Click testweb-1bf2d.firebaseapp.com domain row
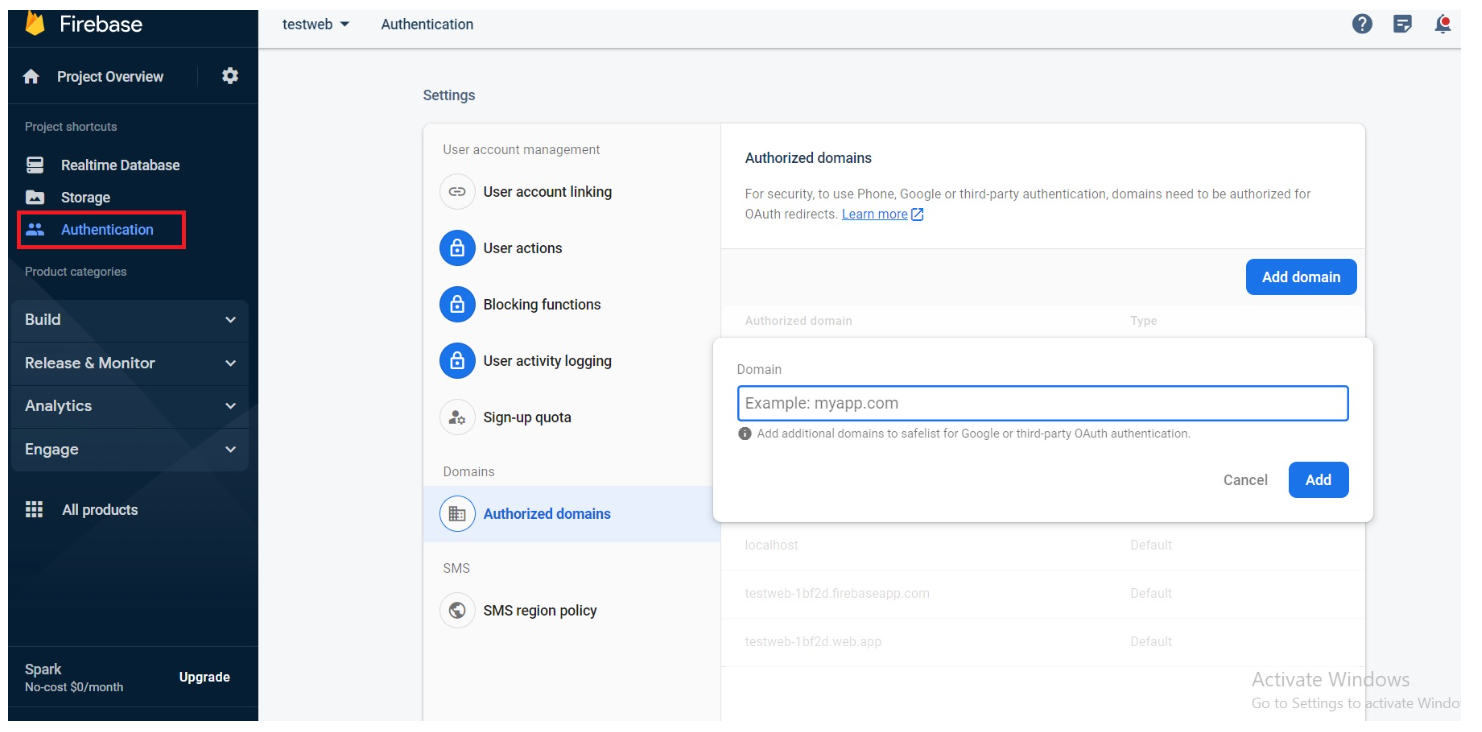This screenshot has height=732, width=1482. click(1043, 593)
